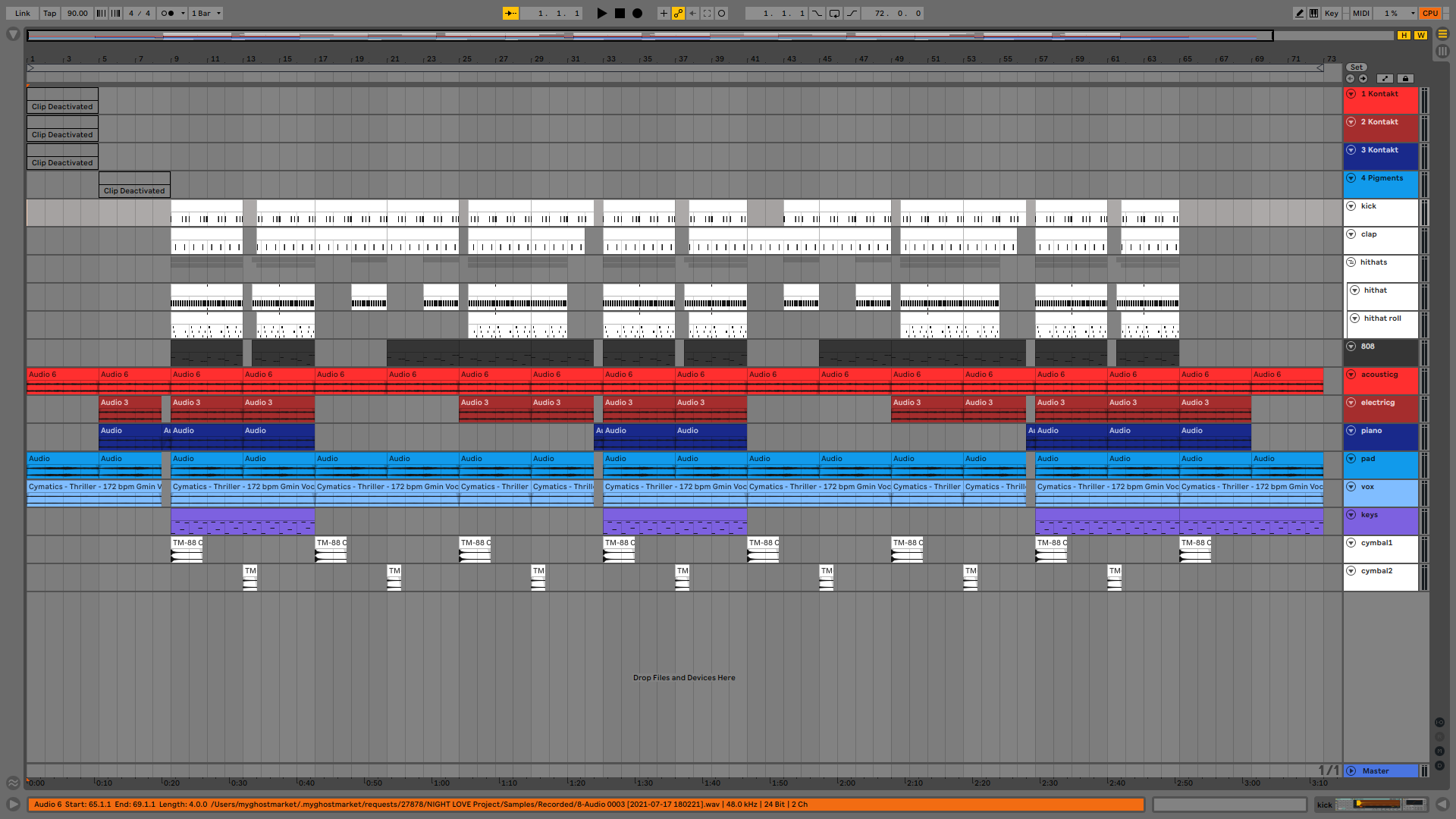1456x819 pixels.
Task: Toggle the Punch-In switch
Action: tap(817, 13)
